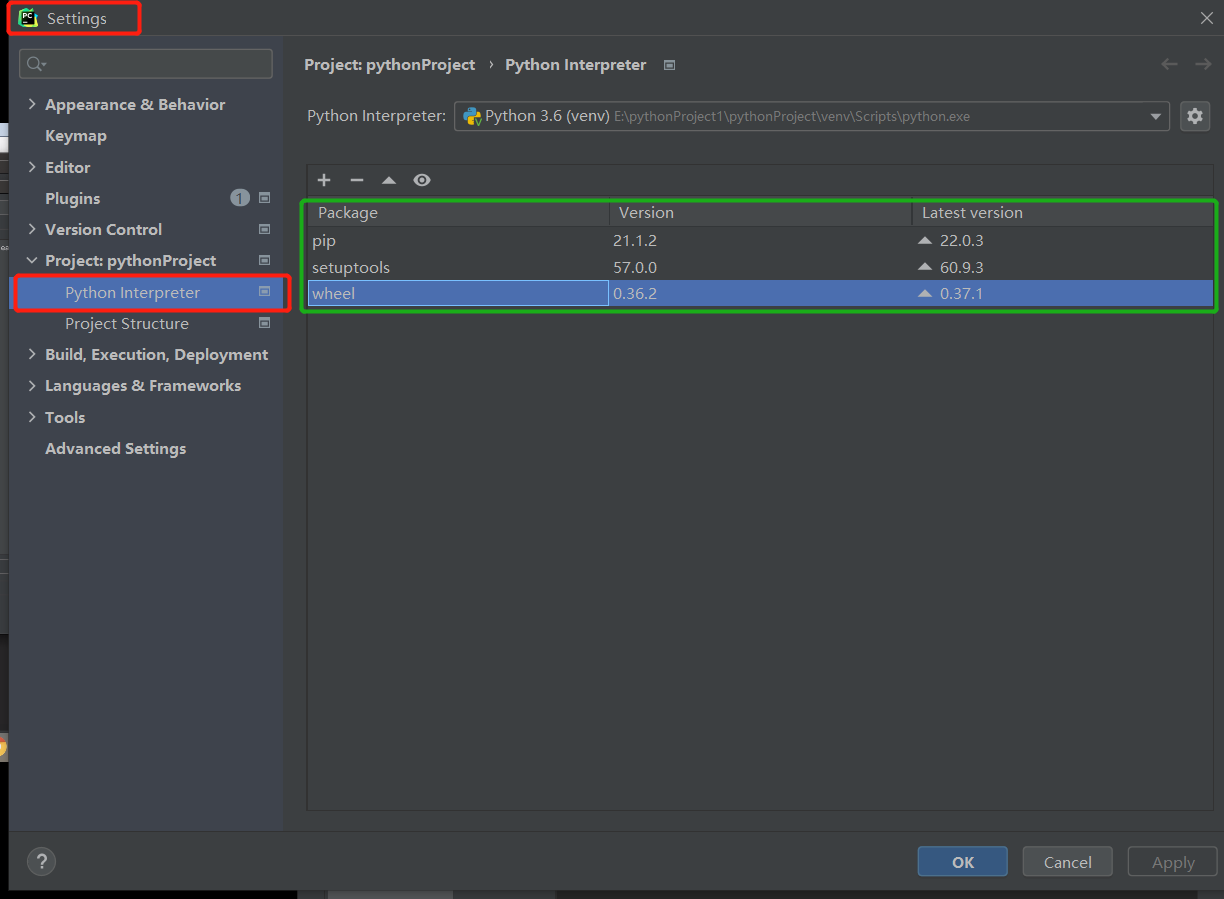This screenshot has width=1224, height=899.
Task: Close the Settings dialog
Action: [x=1206, y=18]
